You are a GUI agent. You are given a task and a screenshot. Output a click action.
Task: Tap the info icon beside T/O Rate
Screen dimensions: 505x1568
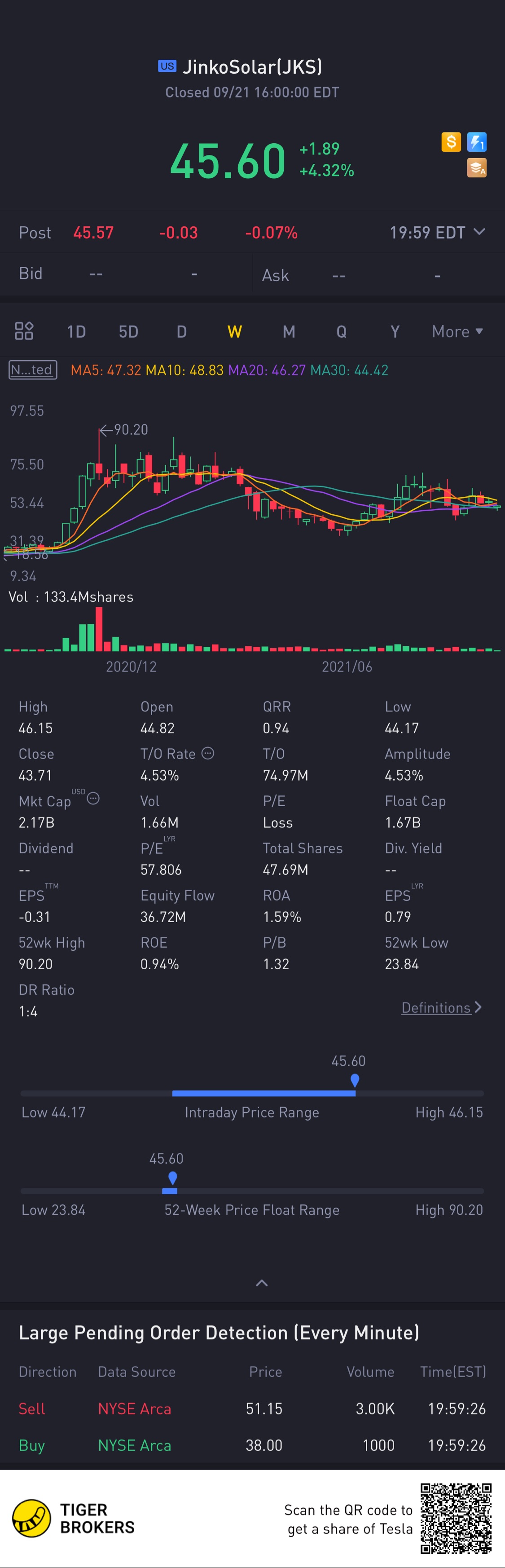point(208,753)
